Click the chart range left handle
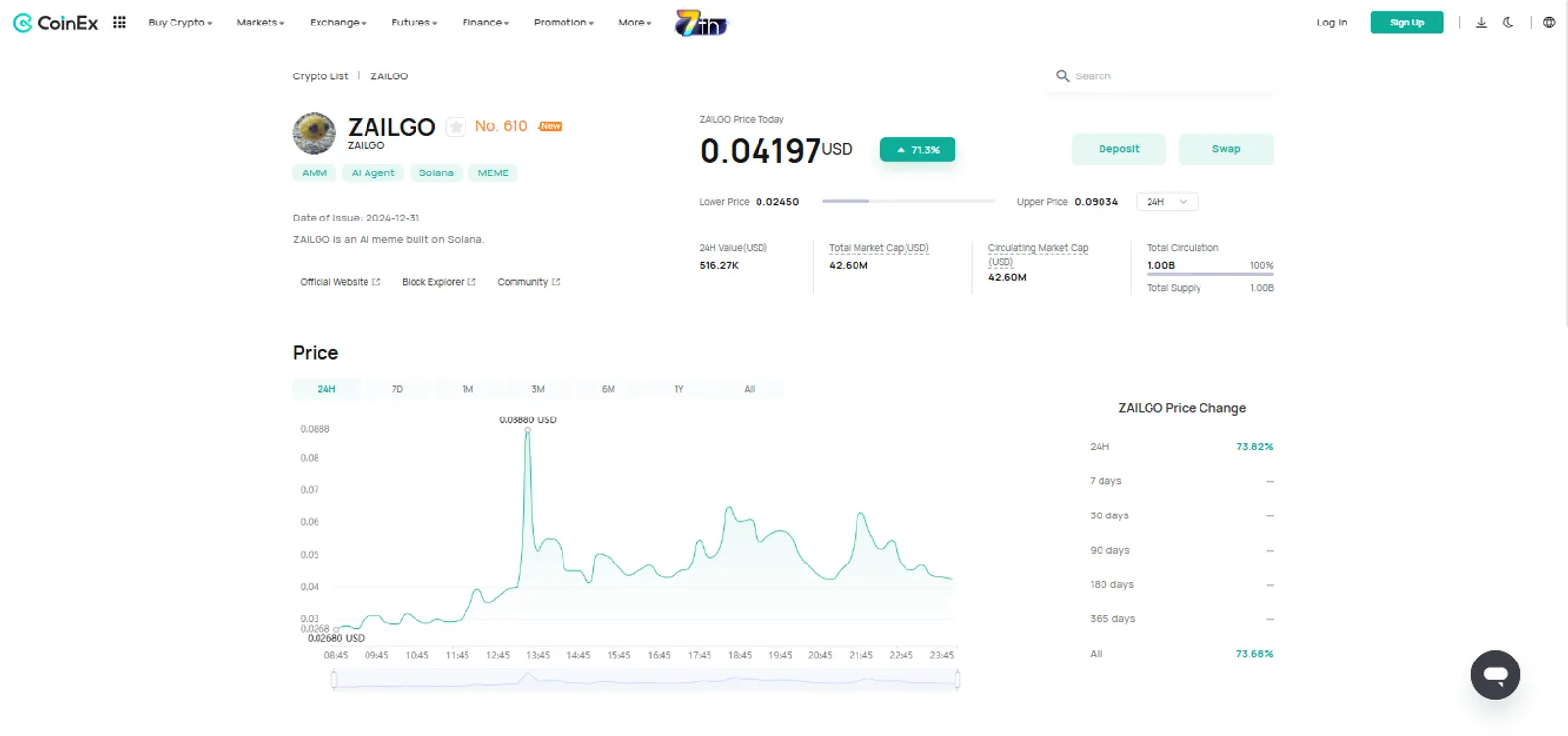This screenshot has height=736, width=1568. [334, 680]
